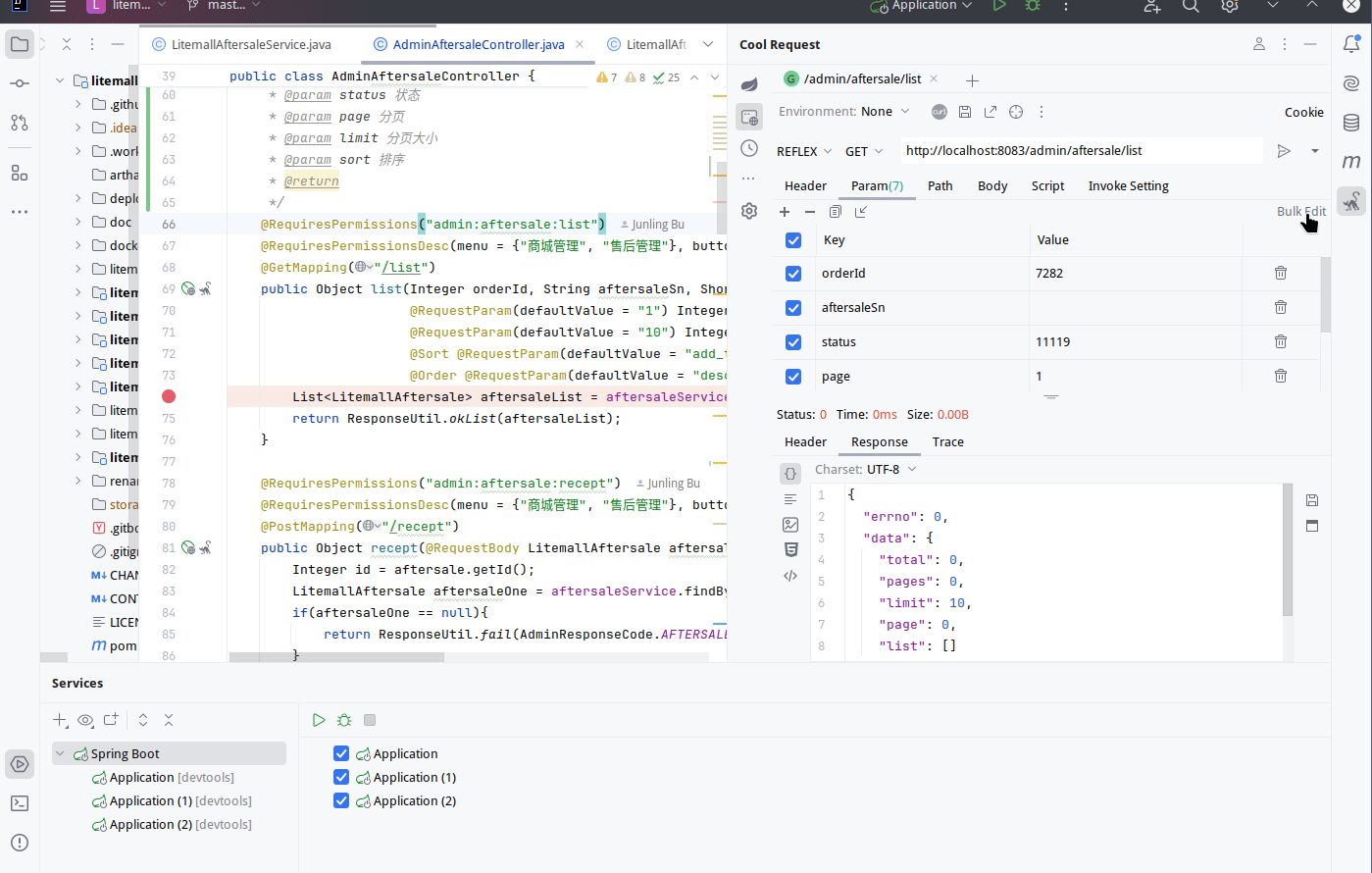This screenshot has height=873, width=1372.
Task: Open the Database tool window icon
Action: tap(1351, 123)
